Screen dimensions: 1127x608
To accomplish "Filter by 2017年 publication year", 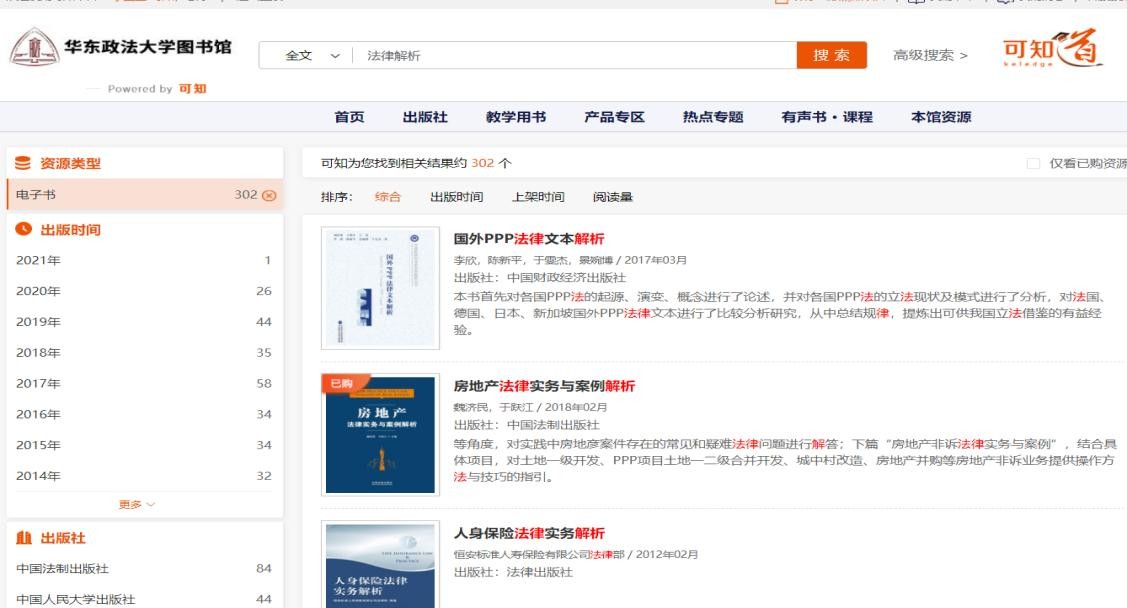I will click(38, 383).
